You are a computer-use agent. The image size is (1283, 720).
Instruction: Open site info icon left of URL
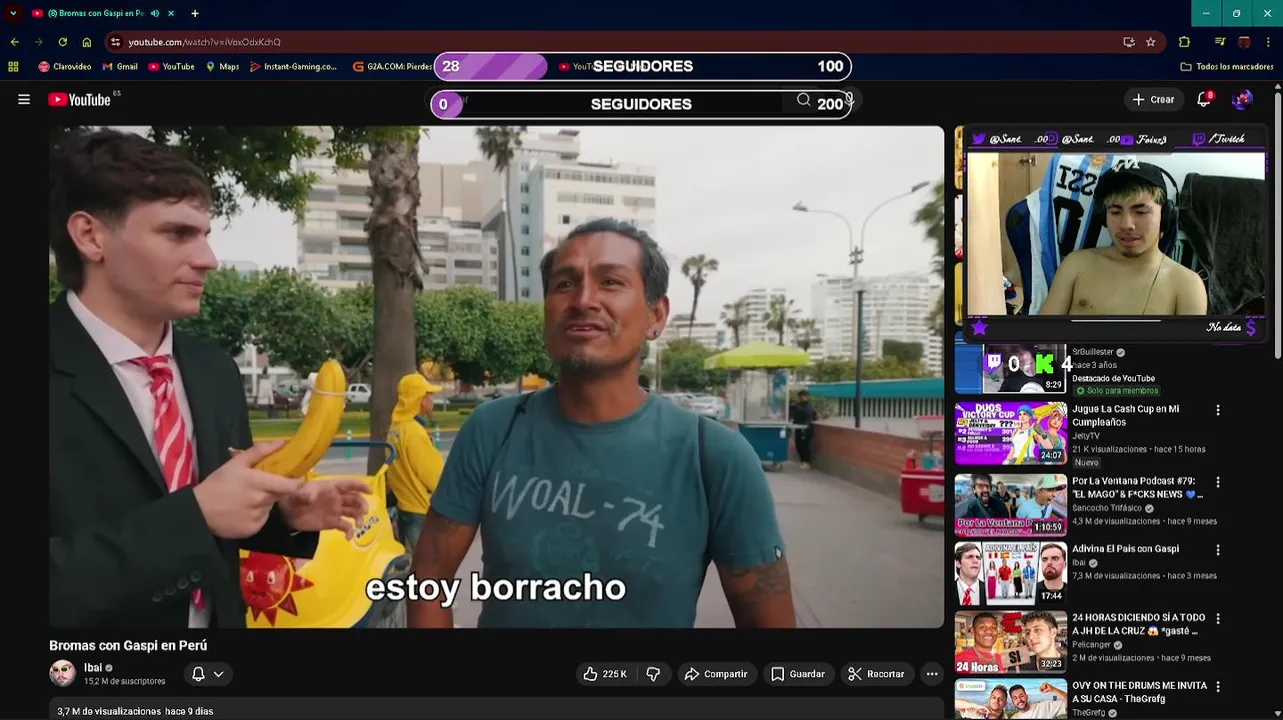[x=116, y=42]
